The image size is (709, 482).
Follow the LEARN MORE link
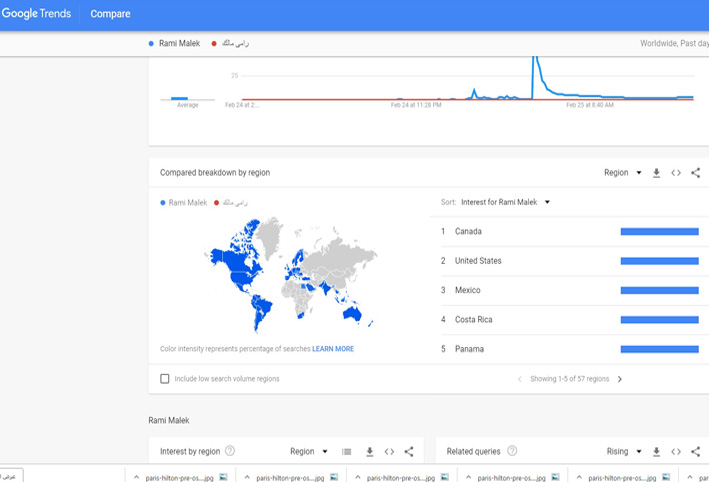pos(333,349)
